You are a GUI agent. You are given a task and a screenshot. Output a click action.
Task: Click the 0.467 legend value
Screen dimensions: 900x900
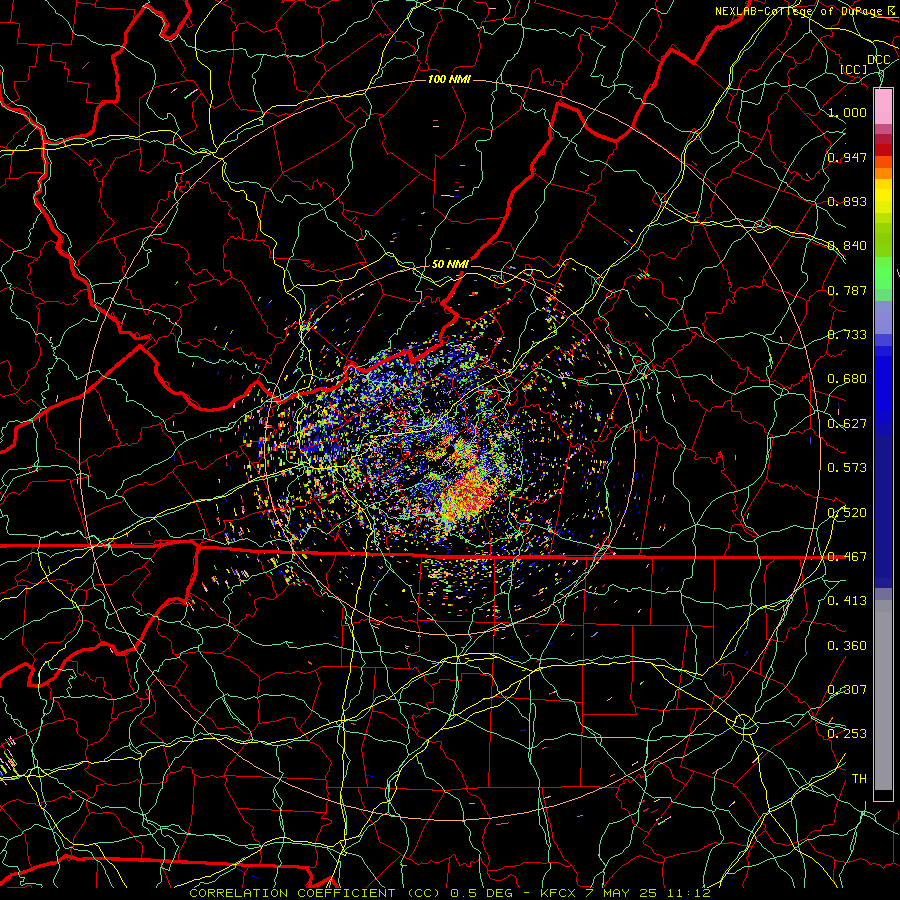847,557
